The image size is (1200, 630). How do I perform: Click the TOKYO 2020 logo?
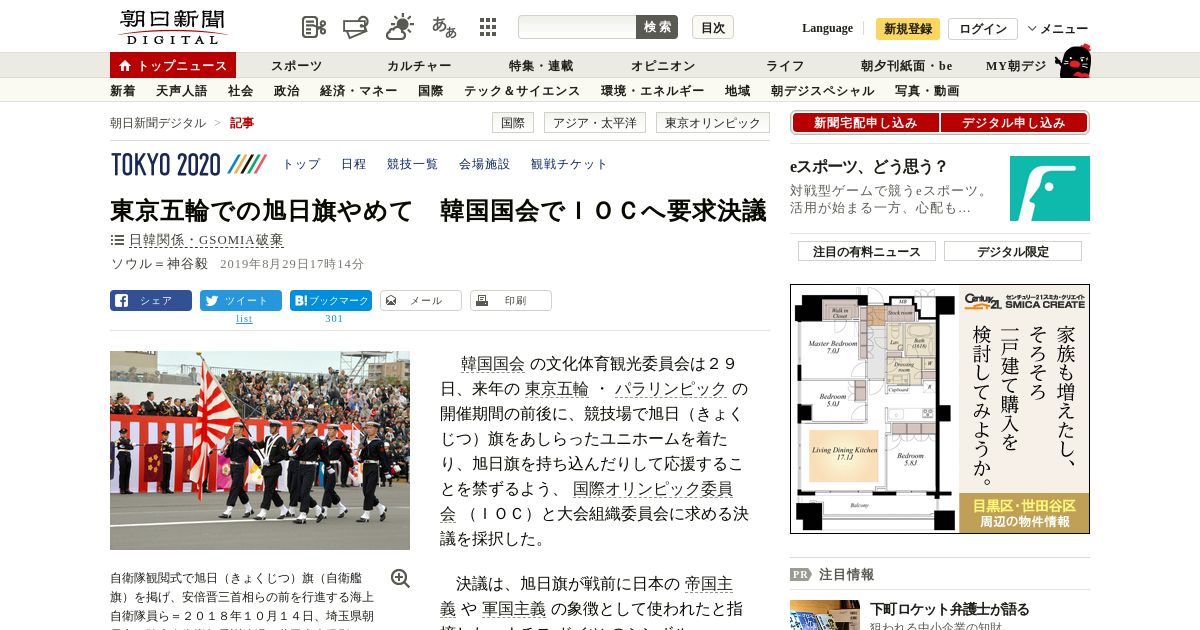coord(188,164)
